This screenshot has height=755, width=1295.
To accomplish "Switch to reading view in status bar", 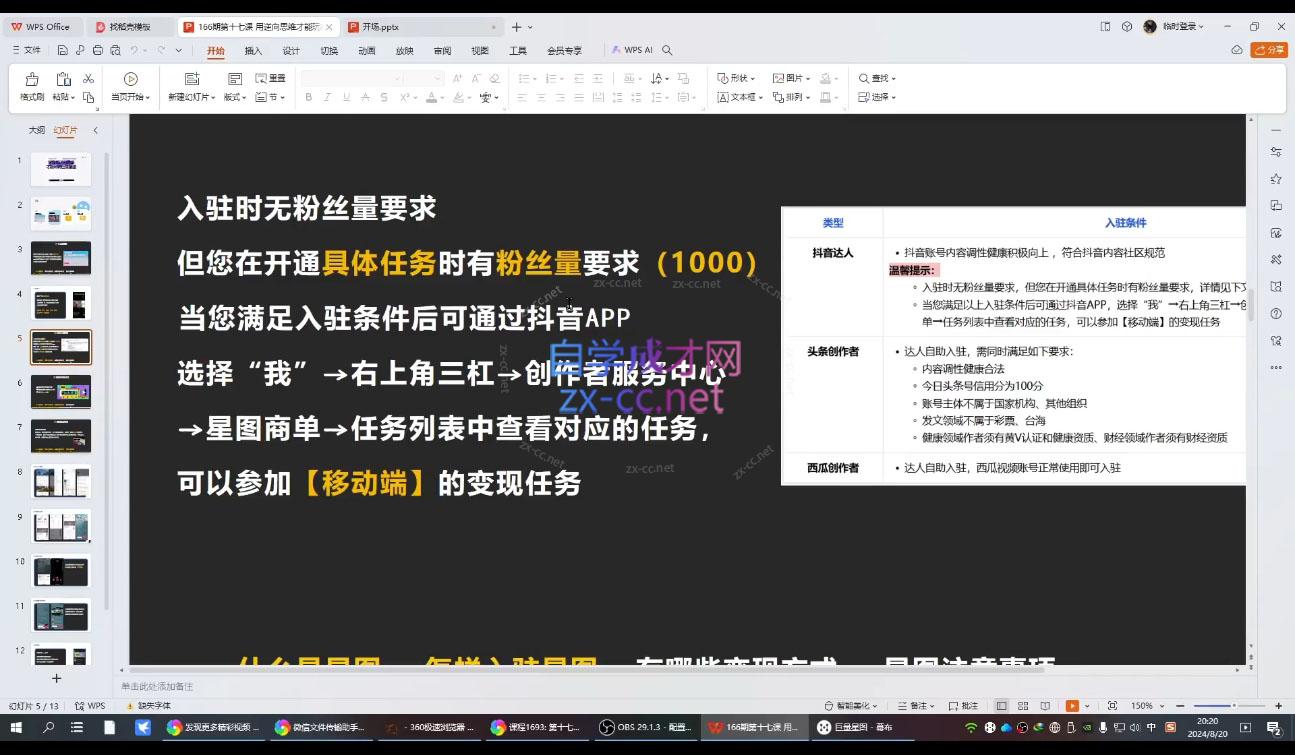I will 1045,705.
